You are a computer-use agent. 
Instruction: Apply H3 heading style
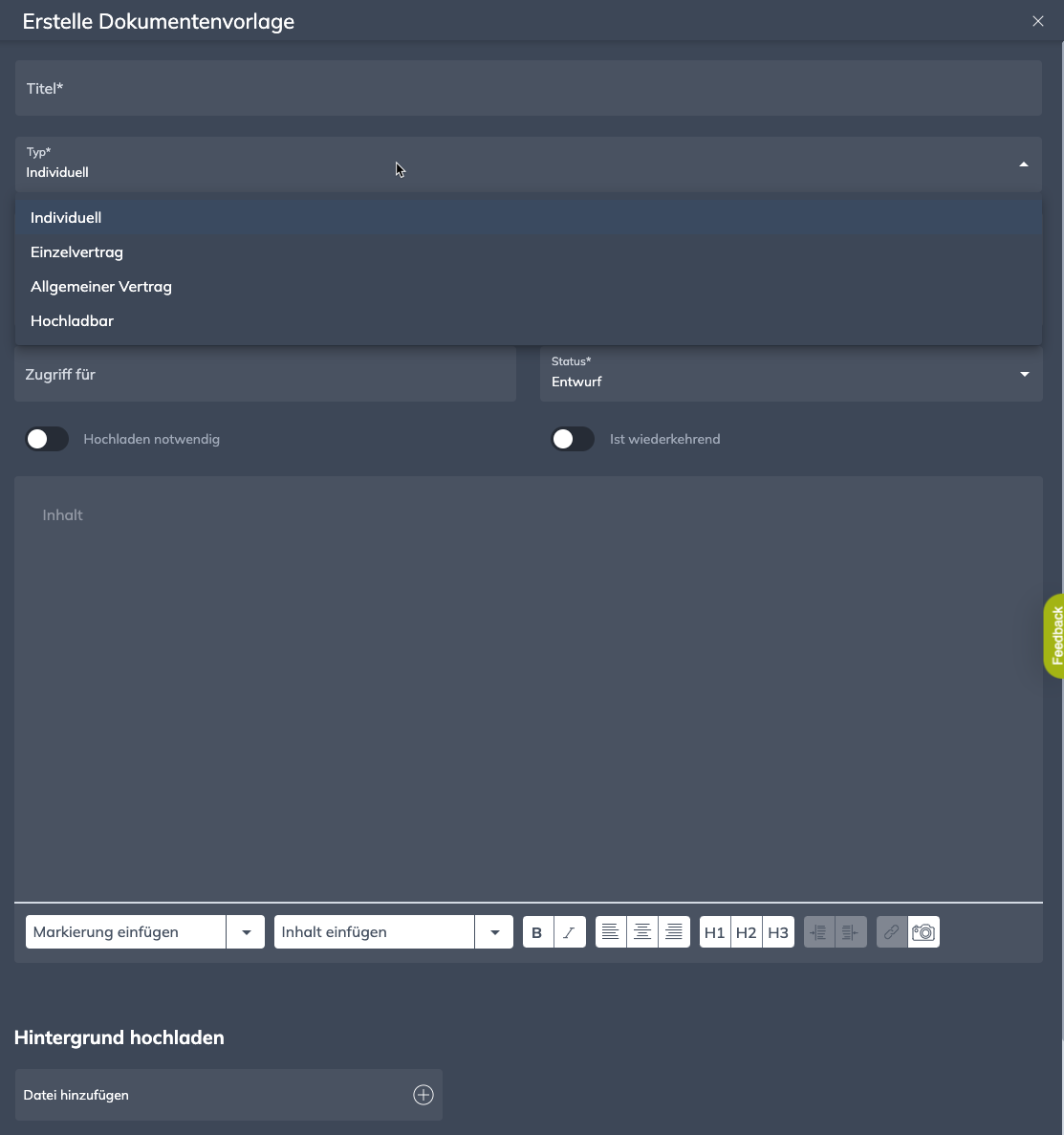778,932
